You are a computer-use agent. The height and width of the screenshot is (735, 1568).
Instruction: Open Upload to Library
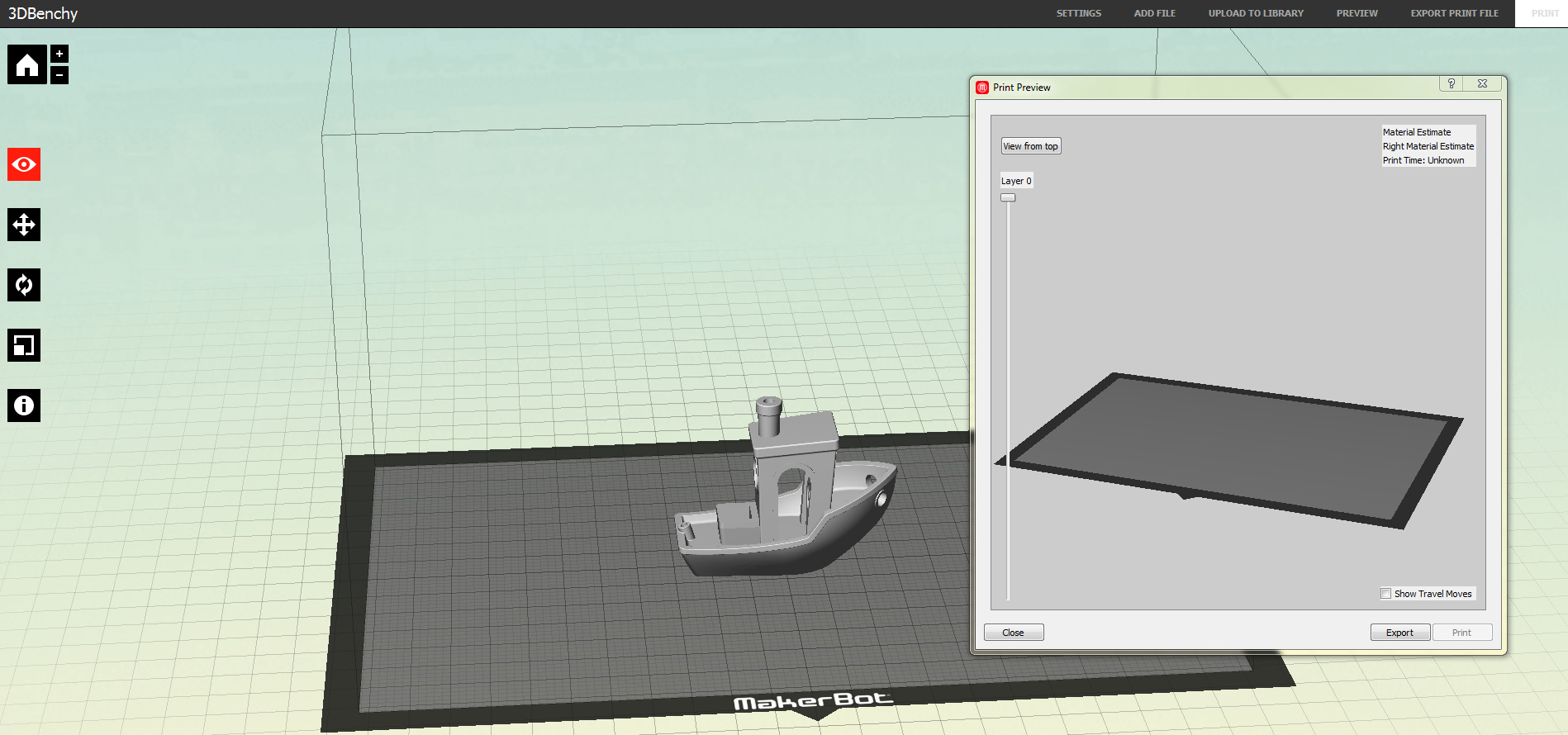point(1256,13)
